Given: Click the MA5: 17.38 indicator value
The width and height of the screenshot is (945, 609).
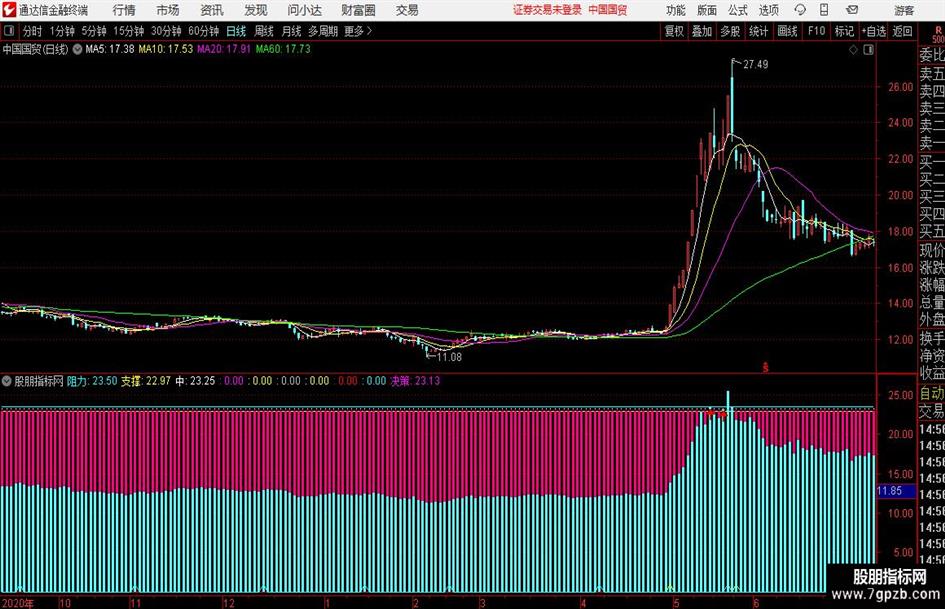Looking at the screenshot, I should pyautogui.click(x=110, y=49).
